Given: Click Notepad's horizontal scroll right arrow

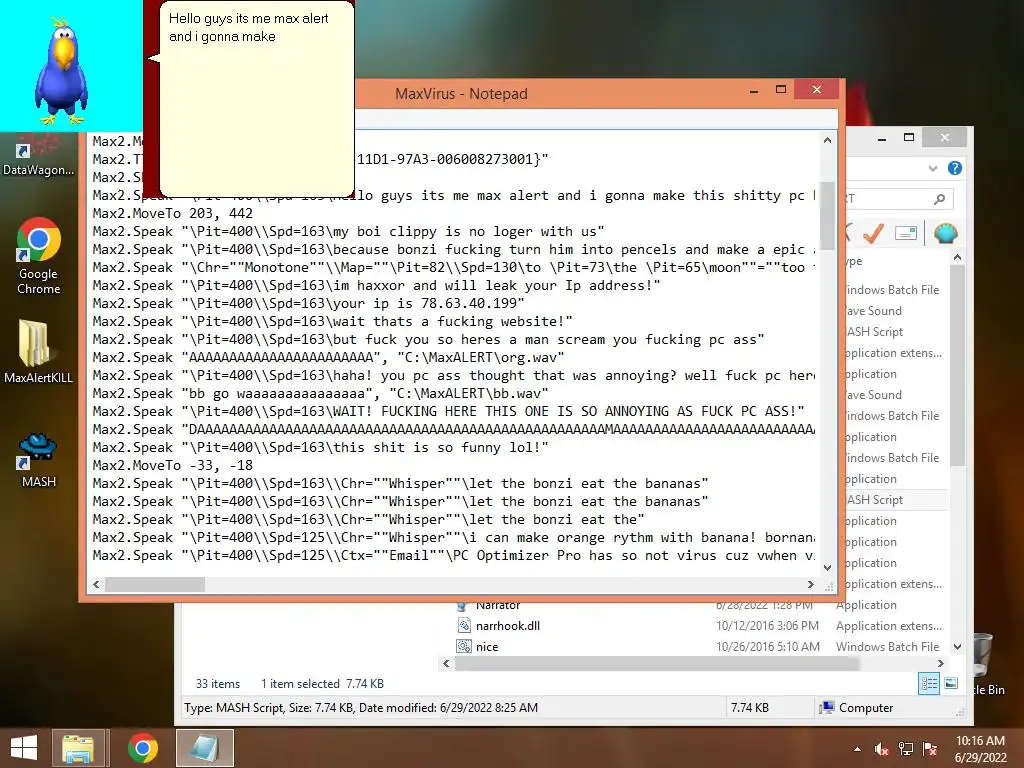Looking at the screenshot, I should [x=810, y=584].
